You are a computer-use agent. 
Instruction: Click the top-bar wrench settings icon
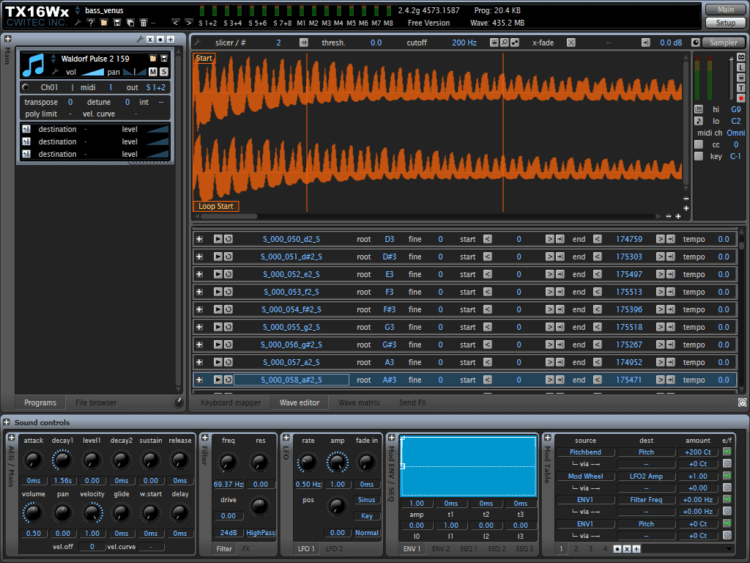click(78, 22)
